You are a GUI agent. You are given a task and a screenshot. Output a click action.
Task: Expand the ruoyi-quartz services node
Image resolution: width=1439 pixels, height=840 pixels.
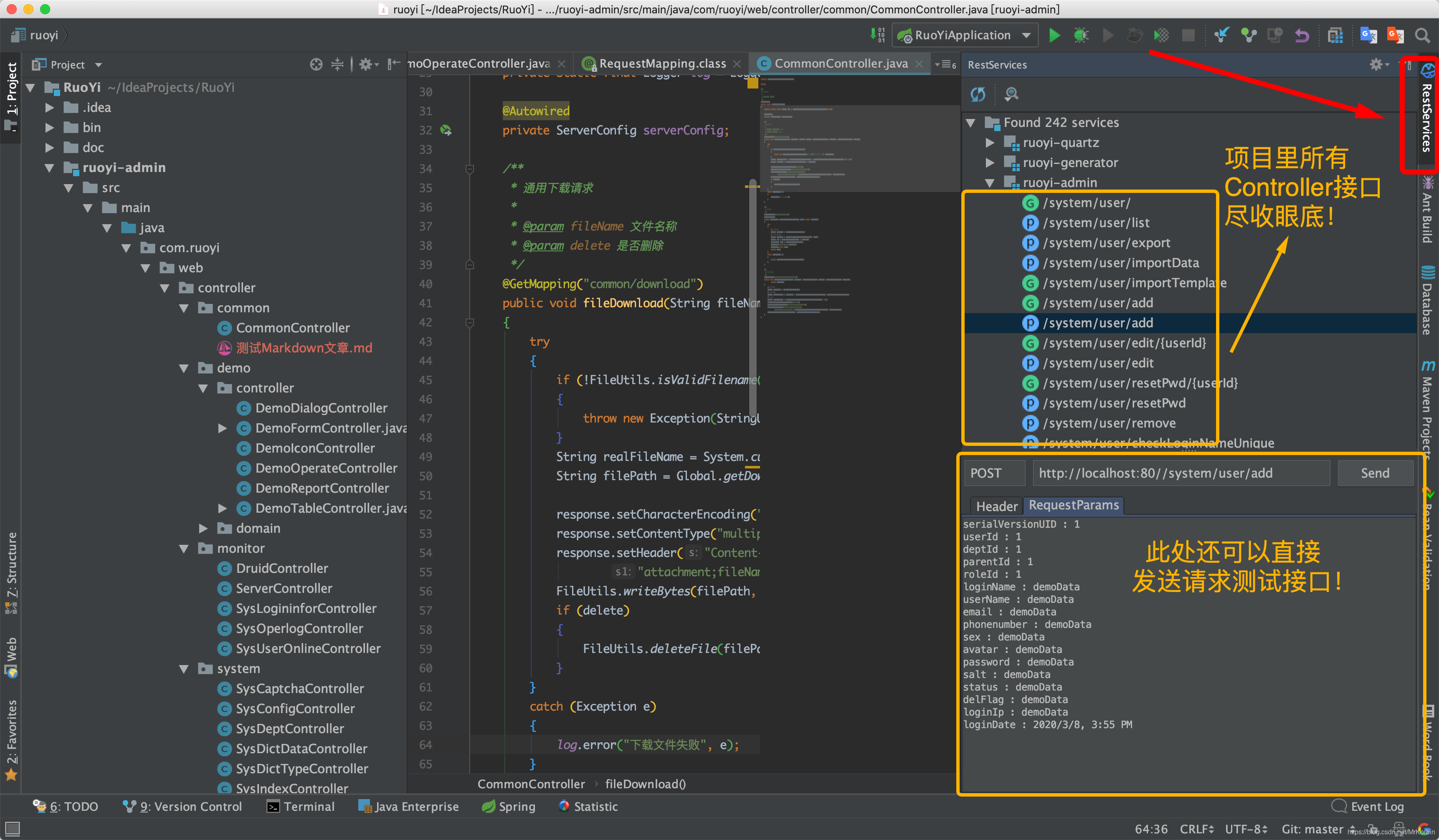990,143
